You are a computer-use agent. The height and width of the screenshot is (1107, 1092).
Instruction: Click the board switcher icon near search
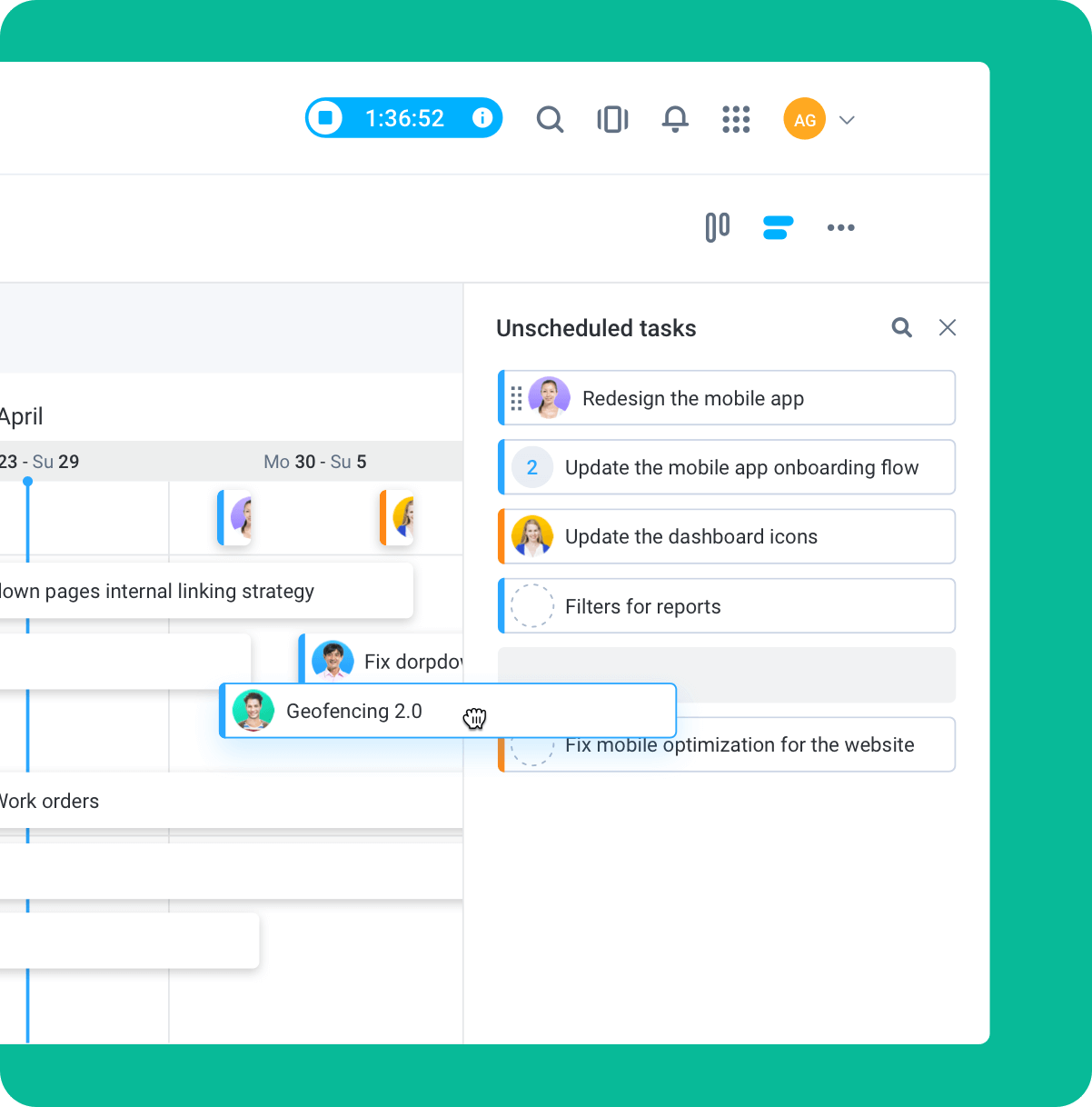pyautogui.click(x=612, y=118)
